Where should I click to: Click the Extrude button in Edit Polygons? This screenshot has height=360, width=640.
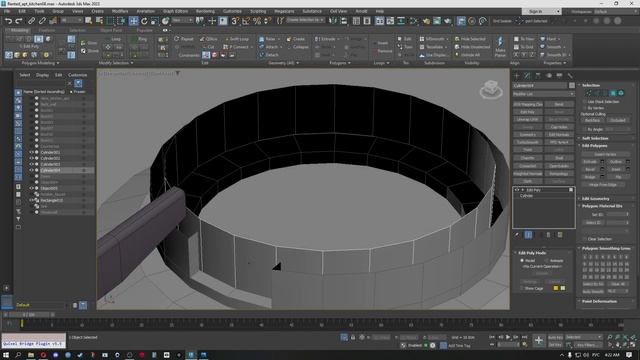[x=590, y=162]
